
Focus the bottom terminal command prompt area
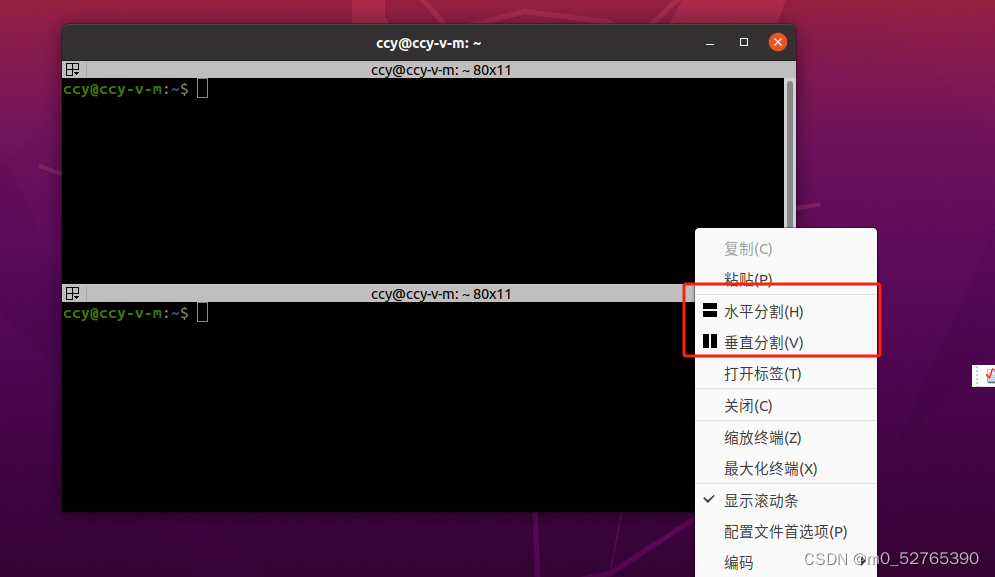pos(378,406)
